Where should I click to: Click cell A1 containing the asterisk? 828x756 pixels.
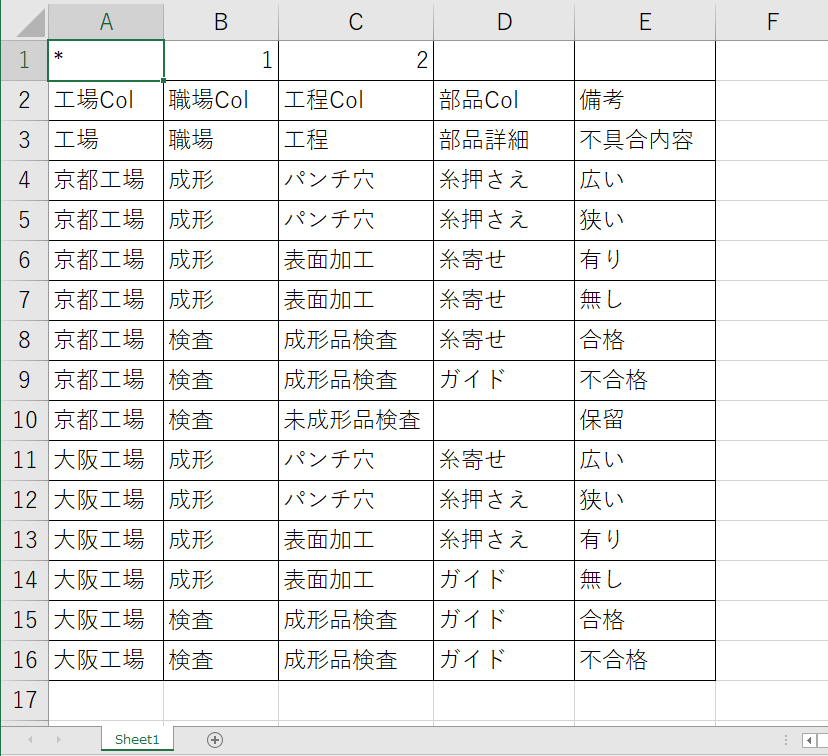[106, 60]
